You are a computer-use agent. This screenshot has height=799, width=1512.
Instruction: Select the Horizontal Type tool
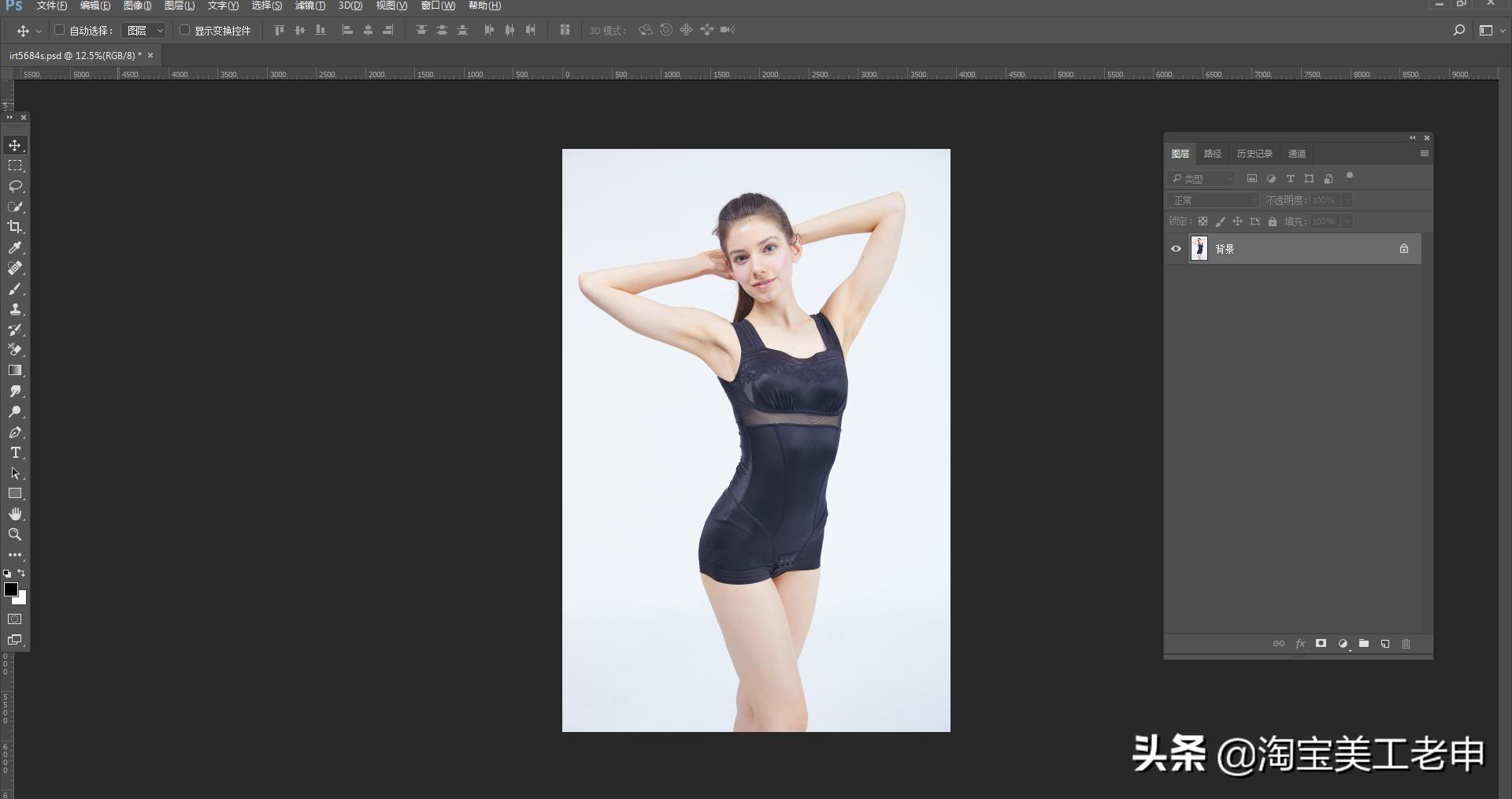(x=15, y=452)
